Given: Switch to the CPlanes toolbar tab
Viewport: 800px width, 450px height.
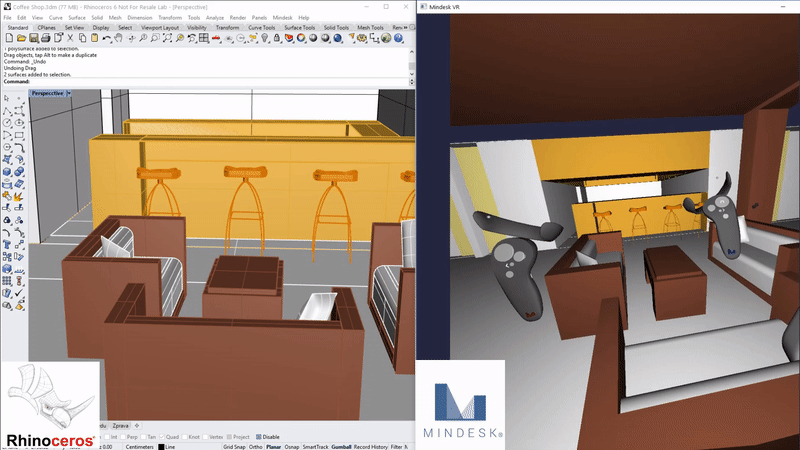Looking at the screenshot, I should [x=46, y=28].
